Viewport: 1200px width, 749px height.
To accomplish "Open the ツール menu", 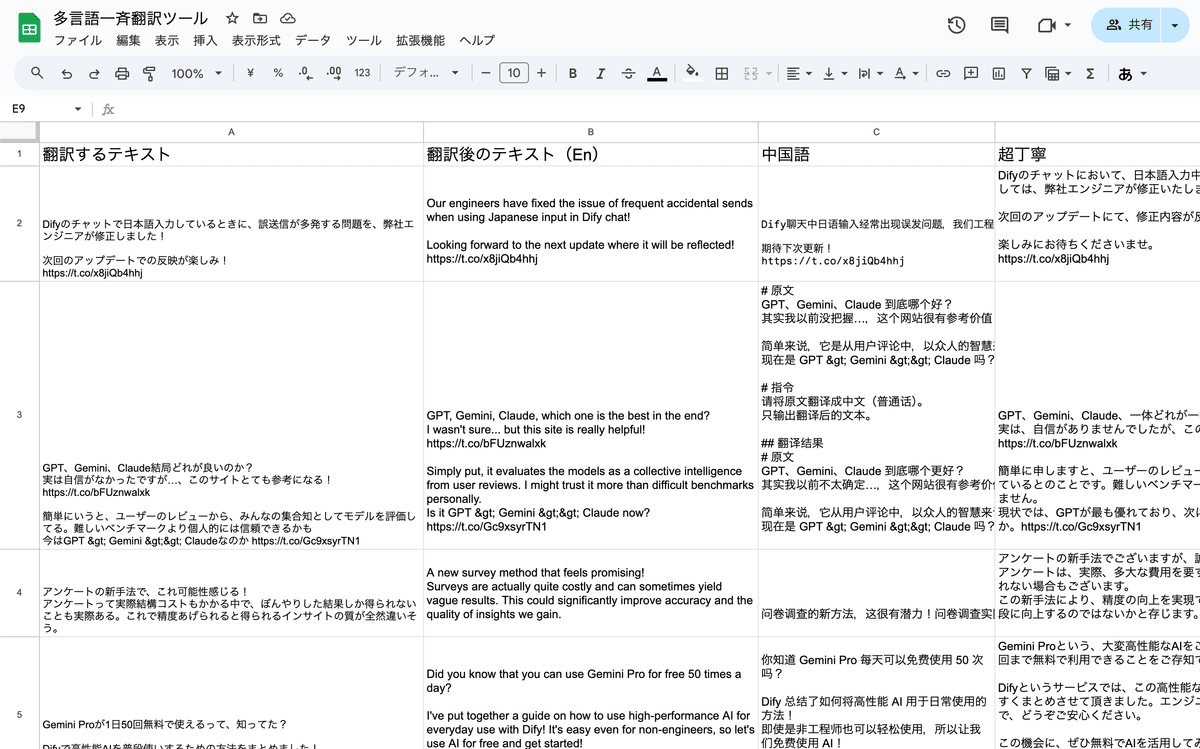I will pyautogui.click(x=363, y=41).
